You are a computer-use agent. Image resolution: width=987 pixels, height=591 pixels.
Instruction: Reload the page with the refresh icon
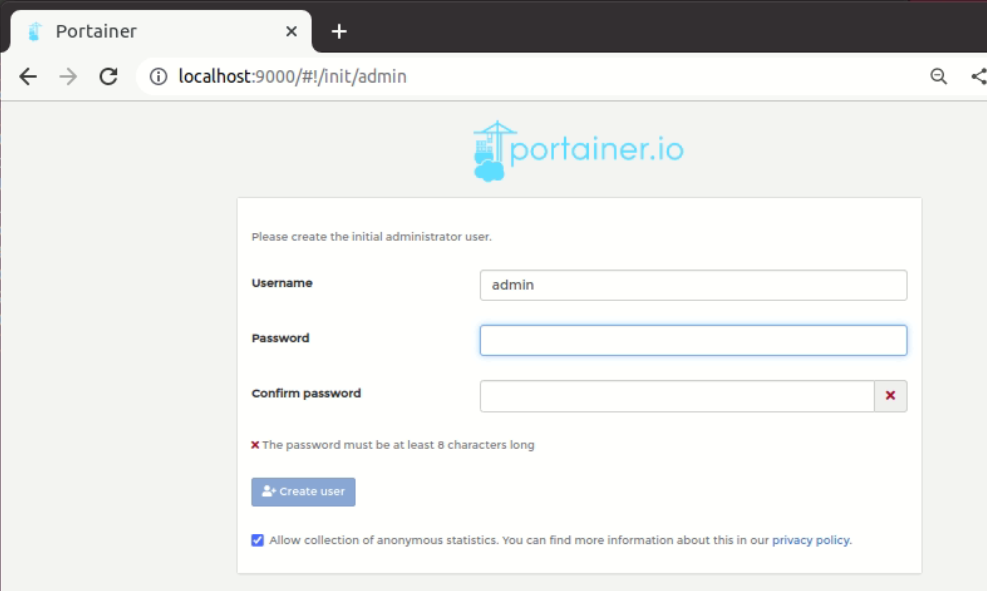point(108,76)
